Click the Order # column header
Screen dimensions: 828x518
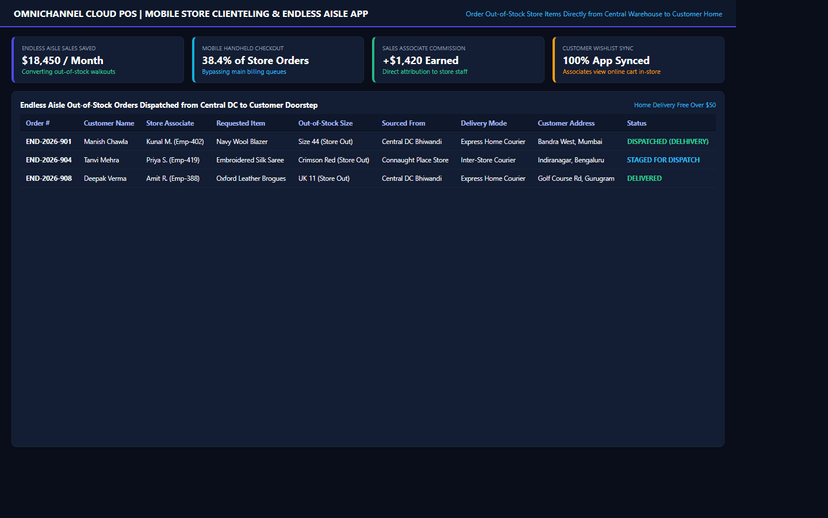[37, 123]
